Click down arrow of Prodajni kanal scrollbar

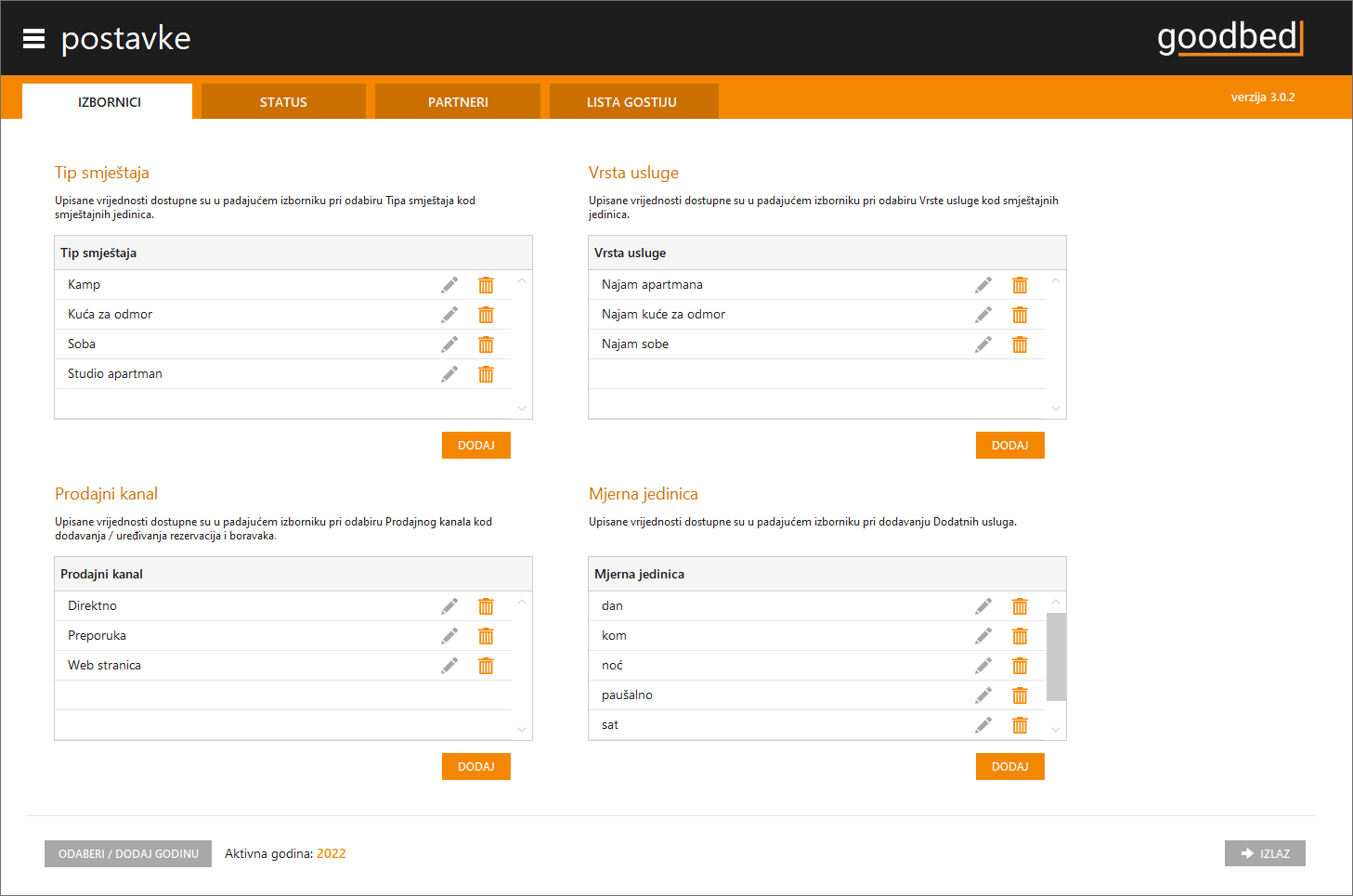click(522, 730)
